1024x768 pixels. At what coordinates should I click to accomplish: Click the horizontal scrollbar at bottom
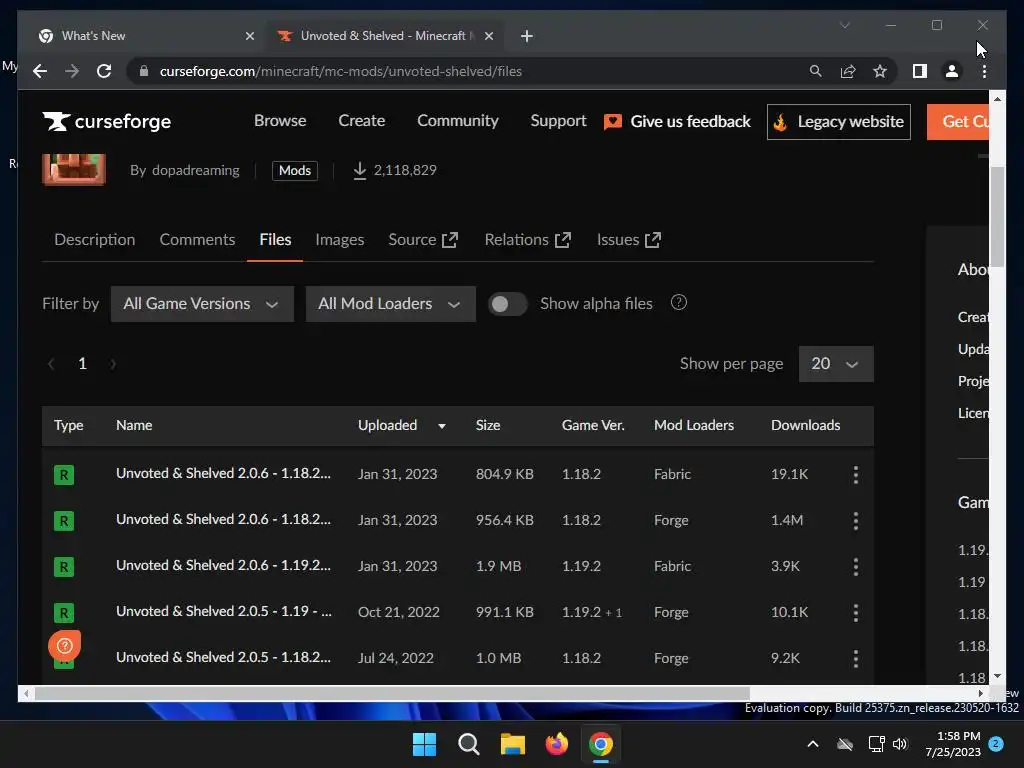pos(392,694)
